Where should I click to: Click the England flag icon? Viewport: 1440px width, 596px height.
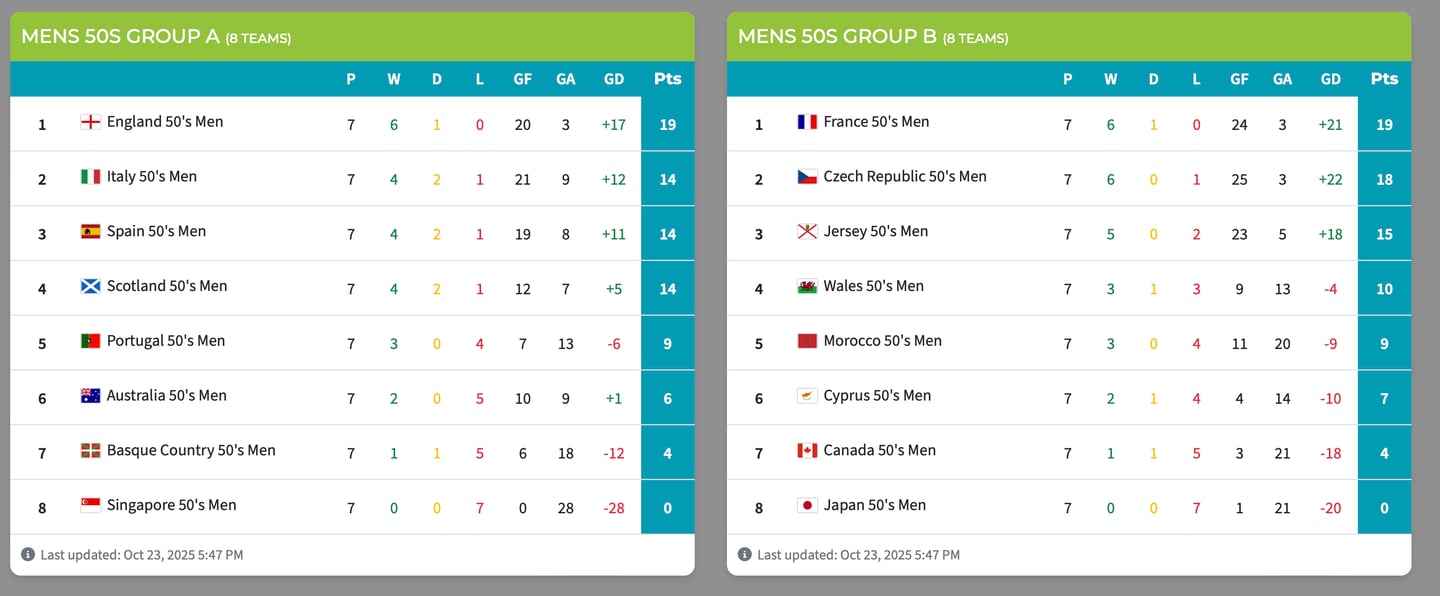tap(90, 122)
